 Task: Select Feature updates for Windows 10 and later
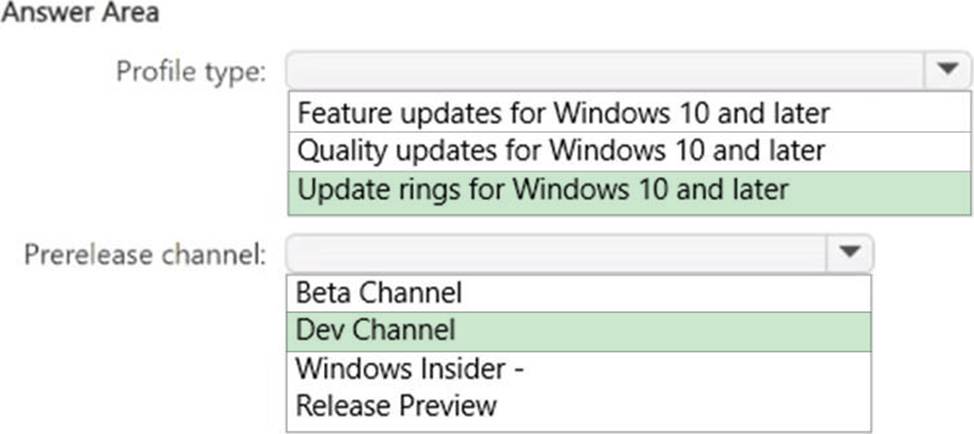tap(564, 113)
